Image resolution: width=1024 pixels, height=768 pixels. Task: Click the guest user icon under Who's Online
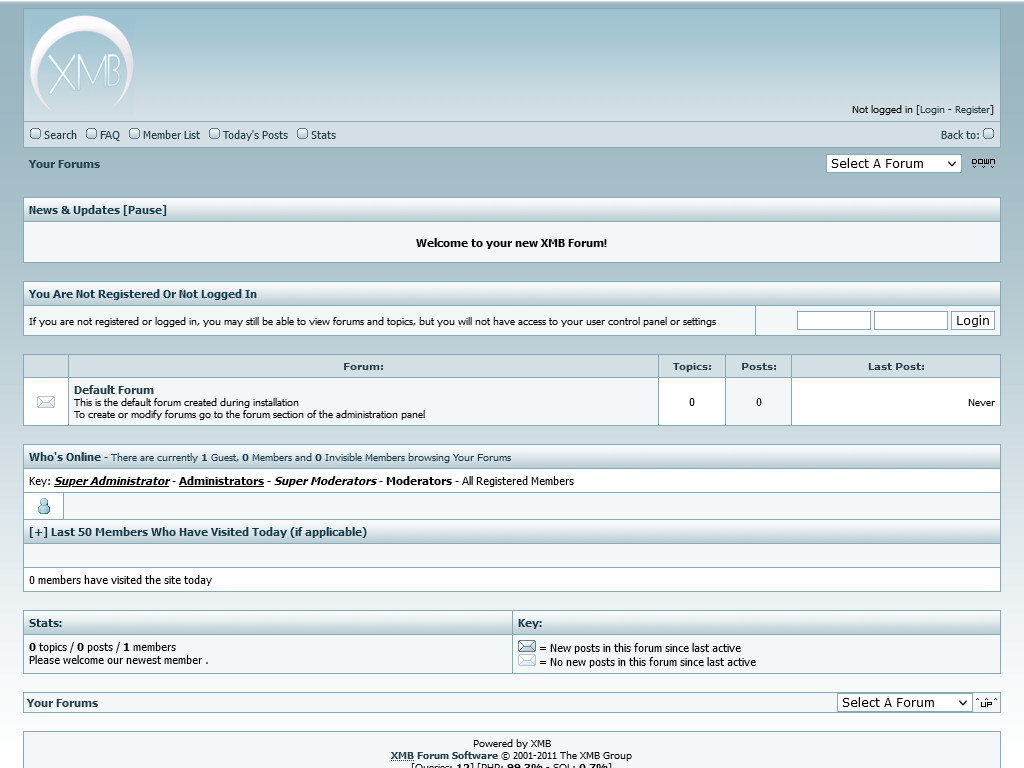(44, 506)
